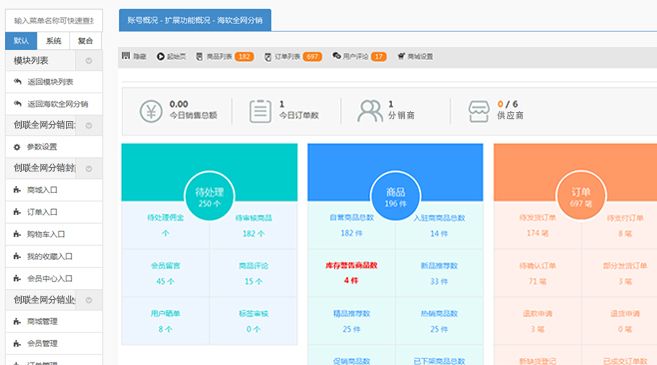
Task: Click the 隐藏 toolbar icon
Action: (x=126, y=56)
